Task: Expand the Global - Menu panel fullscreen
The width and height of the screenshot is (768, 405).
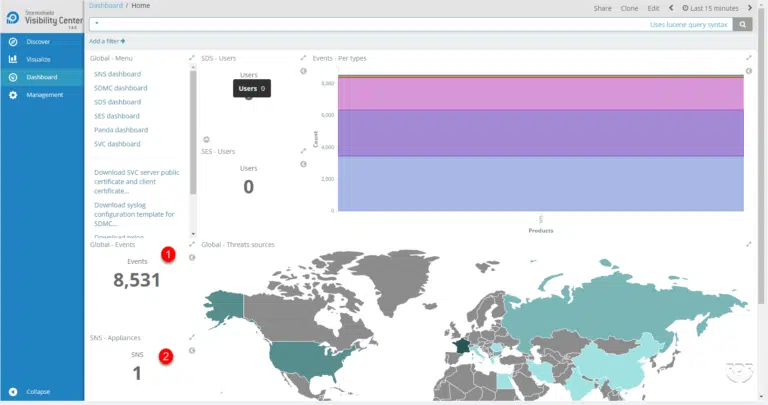Action: tap(192, 58)
